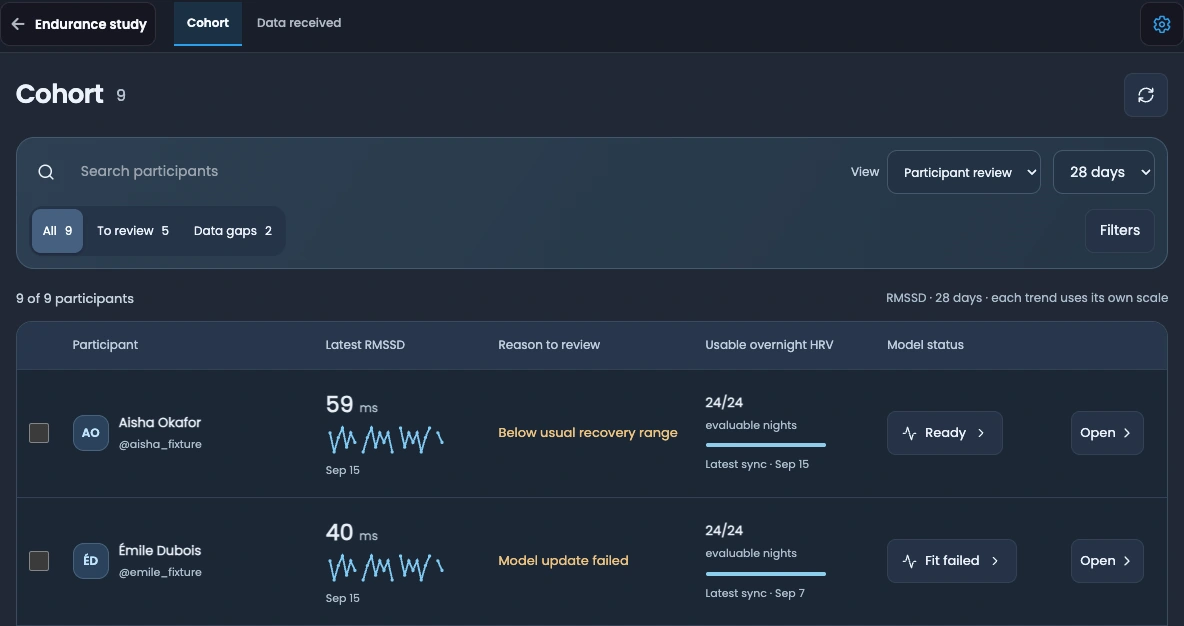The image size is (1184, 626).
Task: Click the back arrow beside Endurance study
Action: (18, 24)
